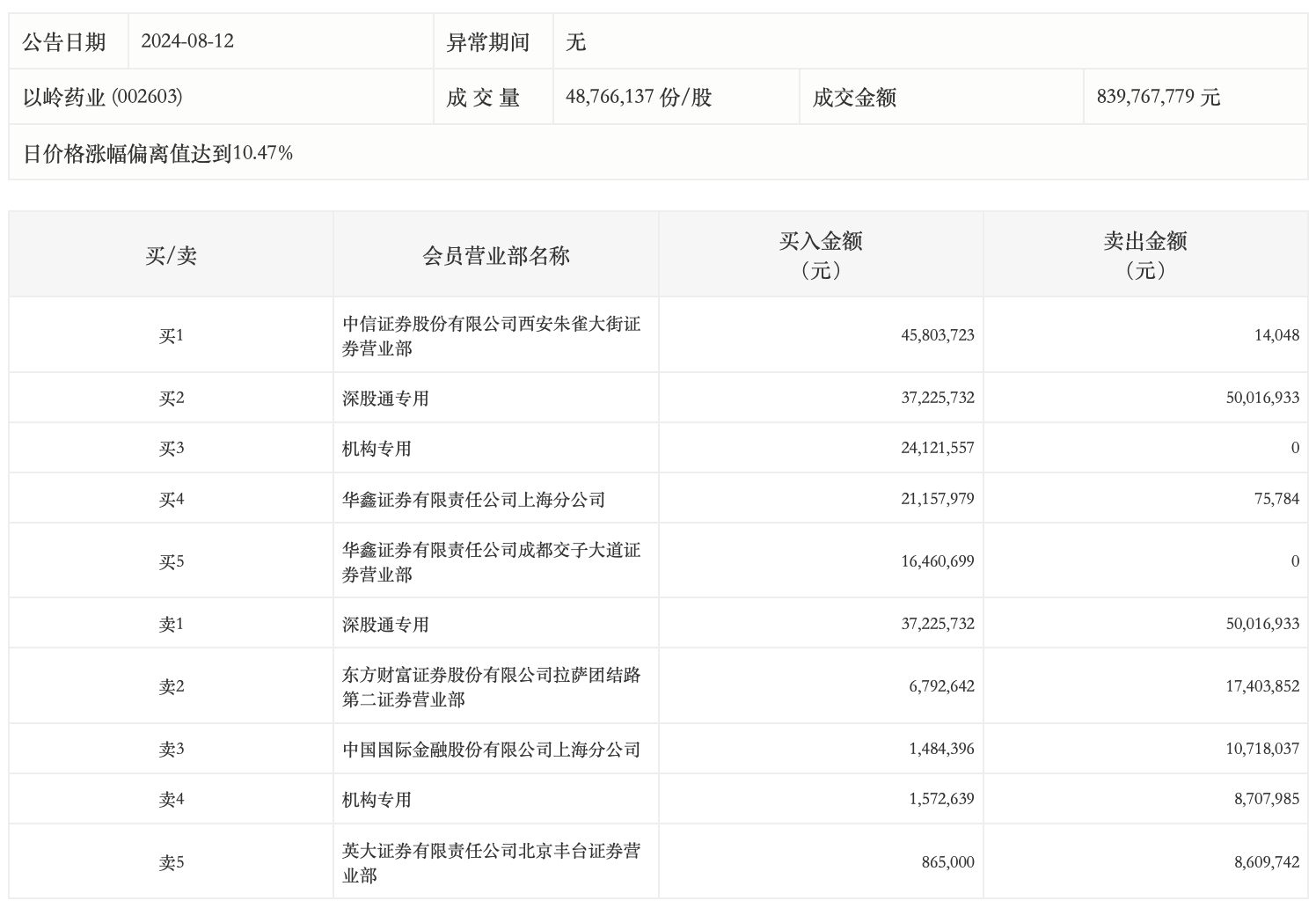The height and width of the screenshot is (908, 1316).
Task: Click the 买/卖 column header
Action: (x=171, y=256)
